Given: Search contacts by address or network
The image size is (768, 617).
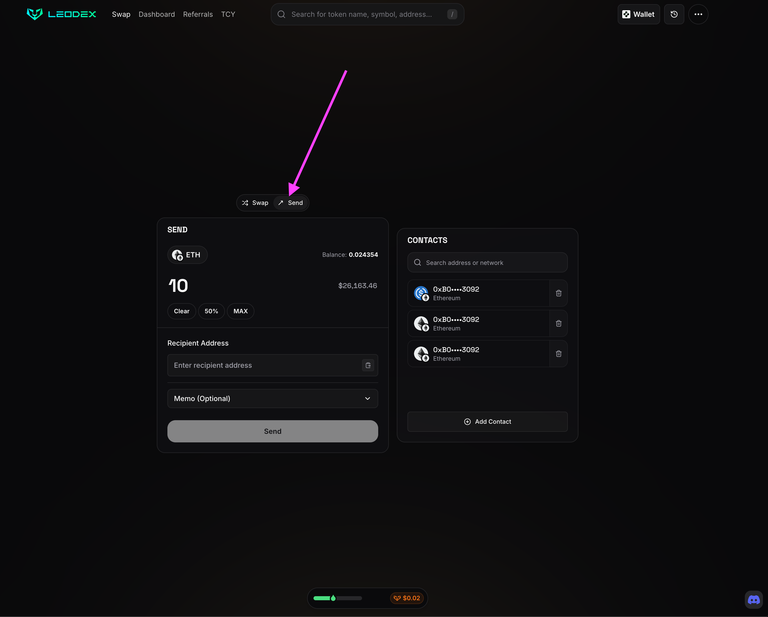Looking at the screenshot, I should click(487, 262).
